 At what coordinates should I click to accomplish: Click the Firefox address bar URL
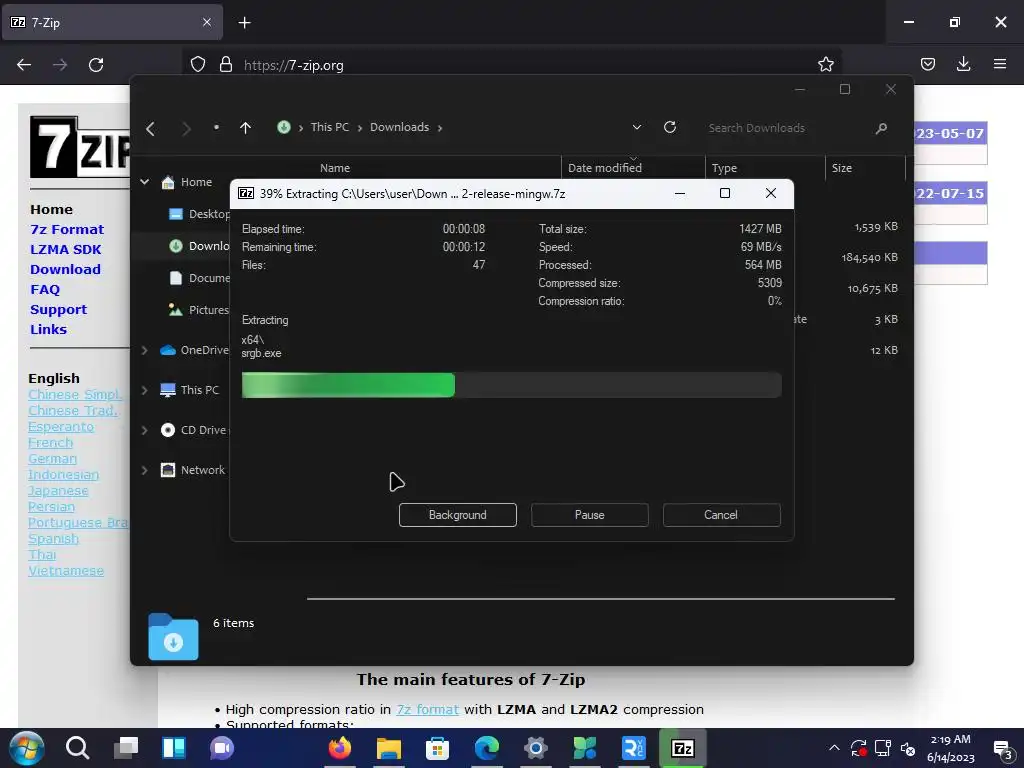click(x=293, y=65)
